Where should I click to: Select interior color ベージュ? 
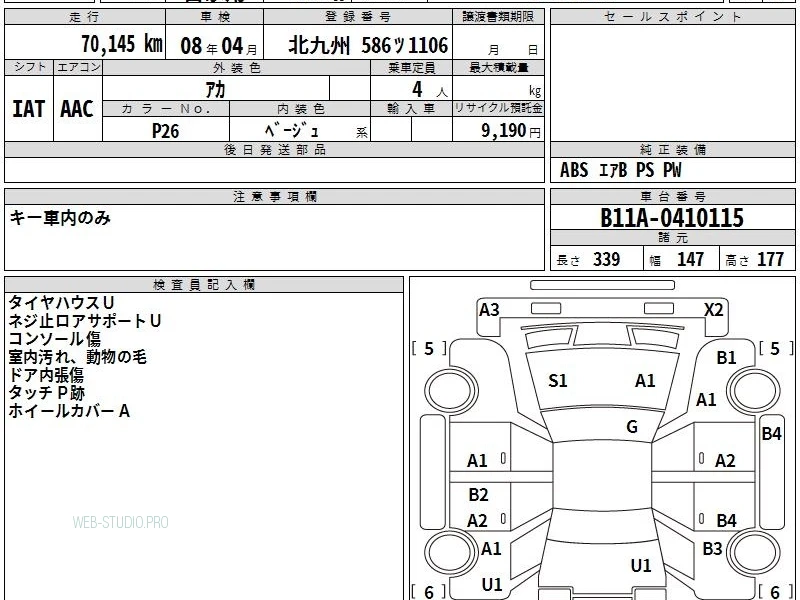pos(292,131)
